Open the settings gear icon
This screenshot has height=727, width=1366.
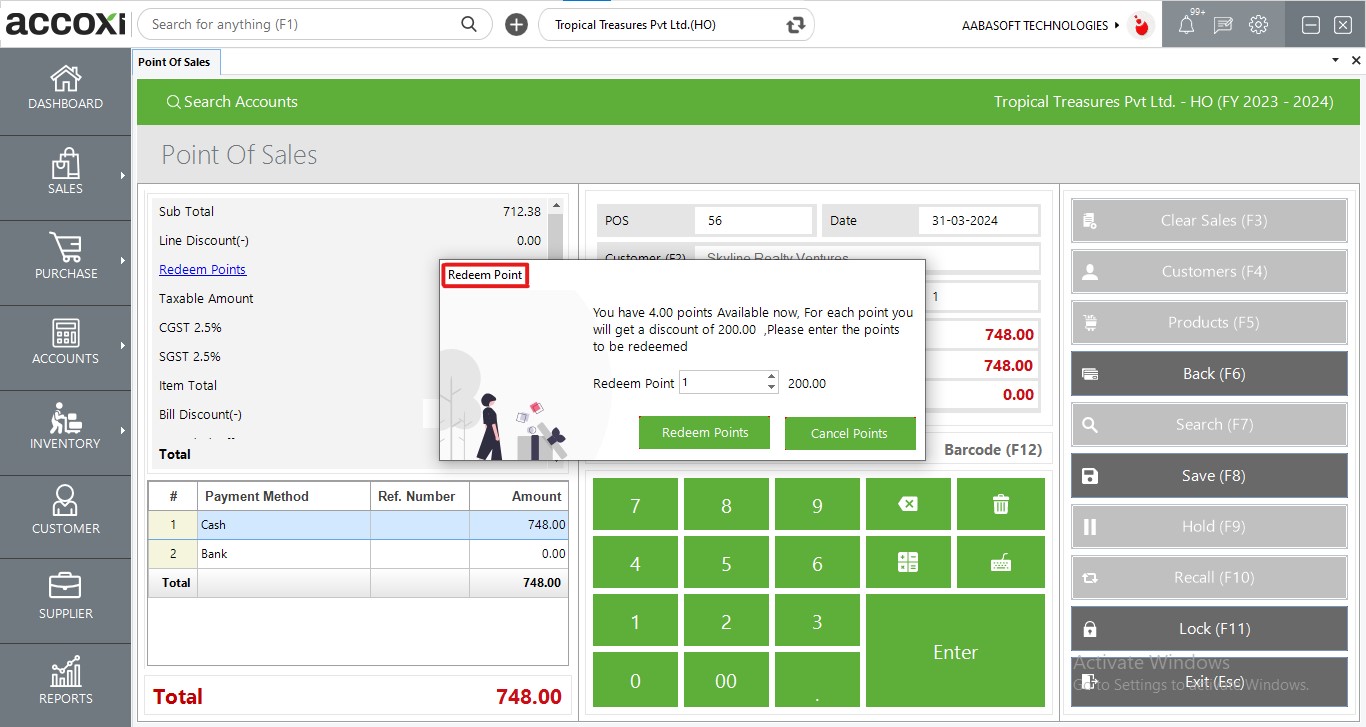point(1258,25)
